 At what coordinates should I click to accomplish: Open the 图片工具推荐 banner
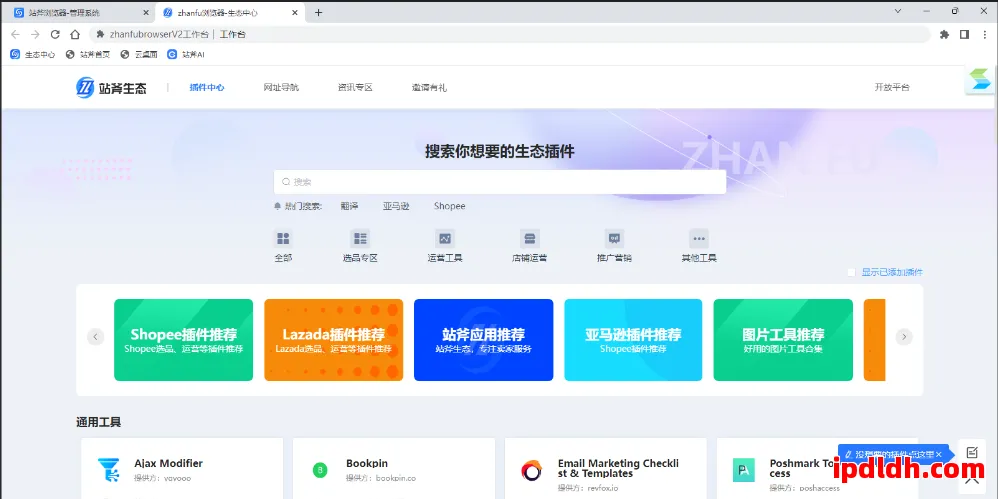coord(783,340)
